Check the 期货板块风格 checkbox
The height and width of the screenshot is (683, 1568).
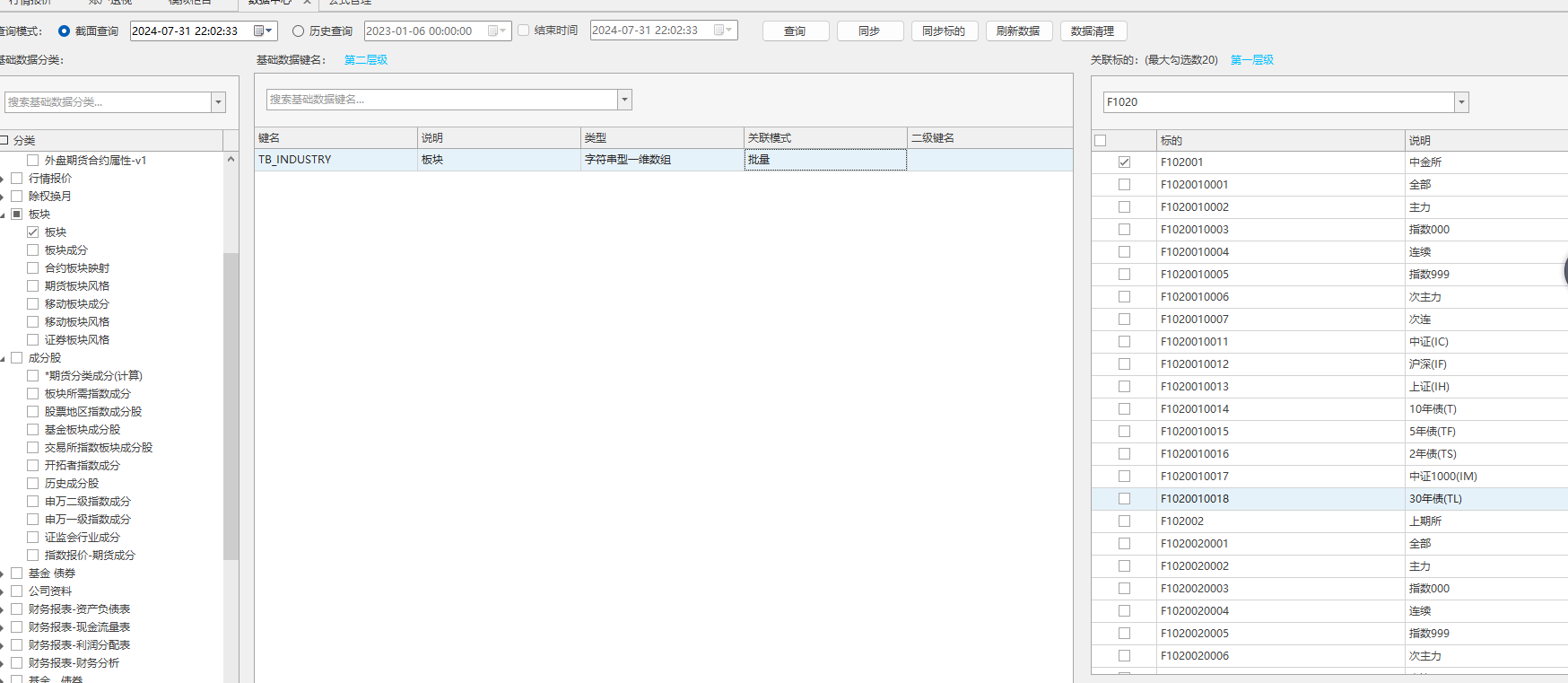click(x=32, y=286)
